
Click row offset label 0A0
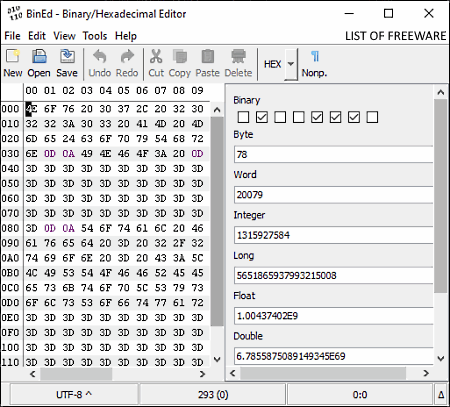point(10,258)
